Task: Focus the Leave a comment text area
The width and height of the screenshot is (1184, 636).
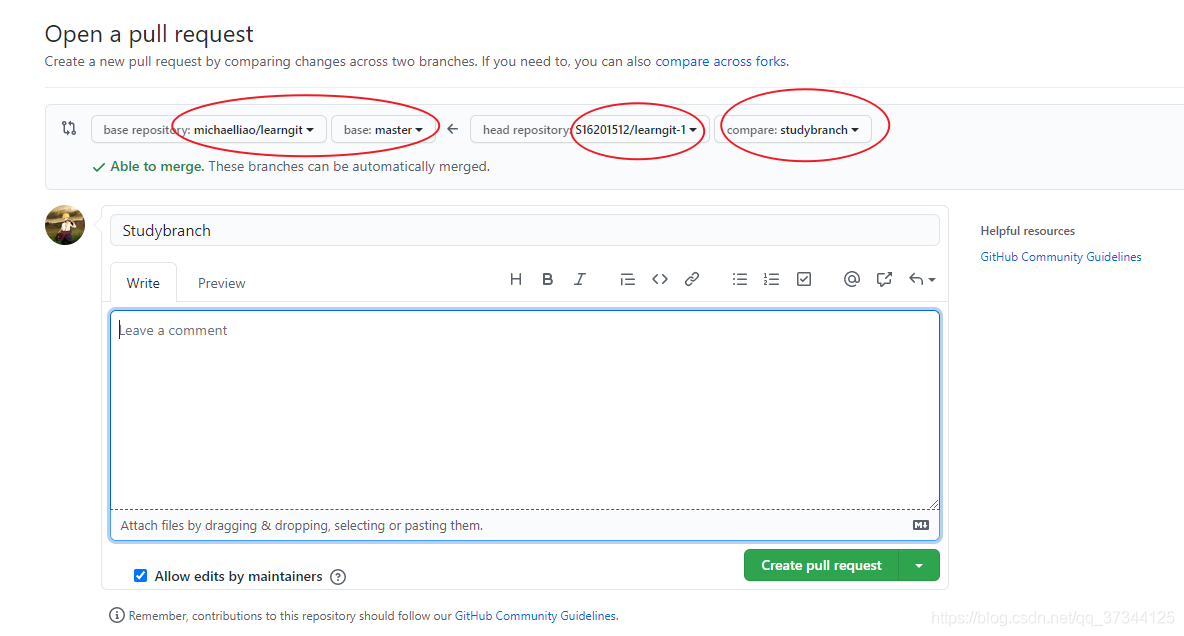Action: (525, 410)
